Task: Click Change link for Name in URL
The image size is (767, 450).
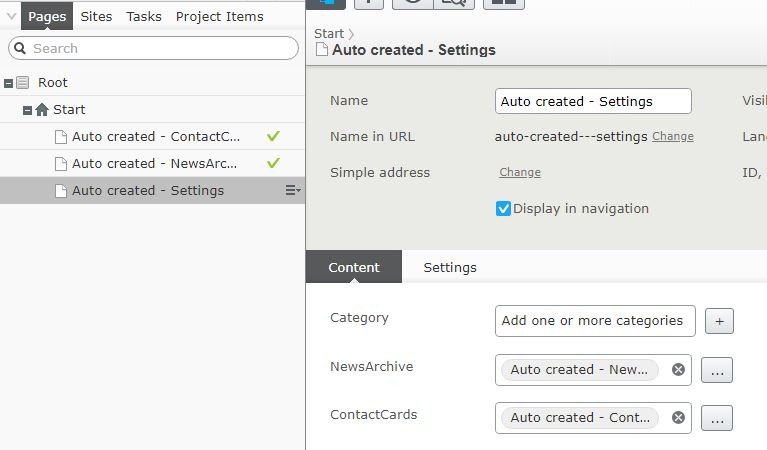Action: point(672,137)
